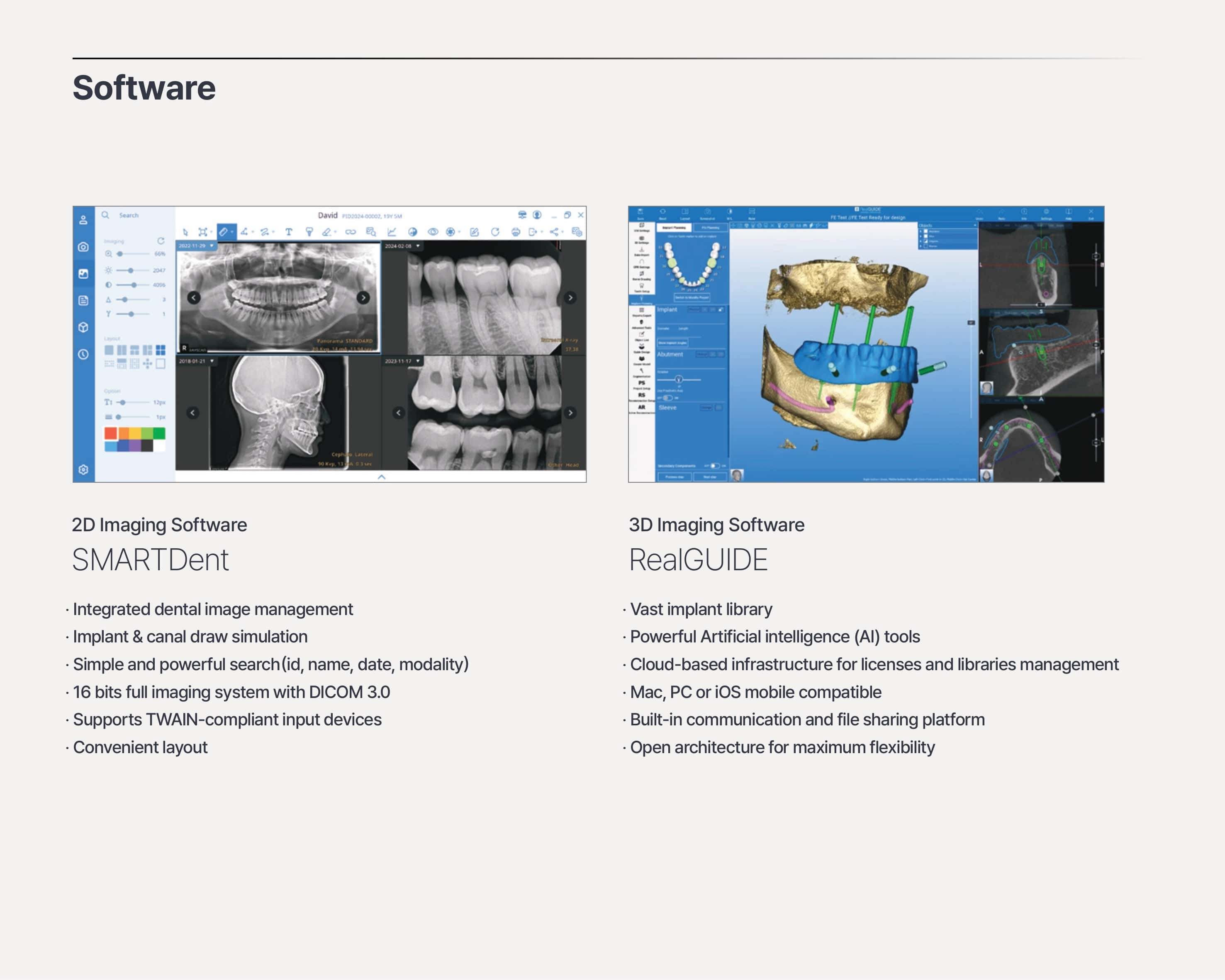The width and height of the screenshot is (1225, 980).
Task: Open the export icon dropdown arrow in SMARTDent
Action: tap(541, 232)
